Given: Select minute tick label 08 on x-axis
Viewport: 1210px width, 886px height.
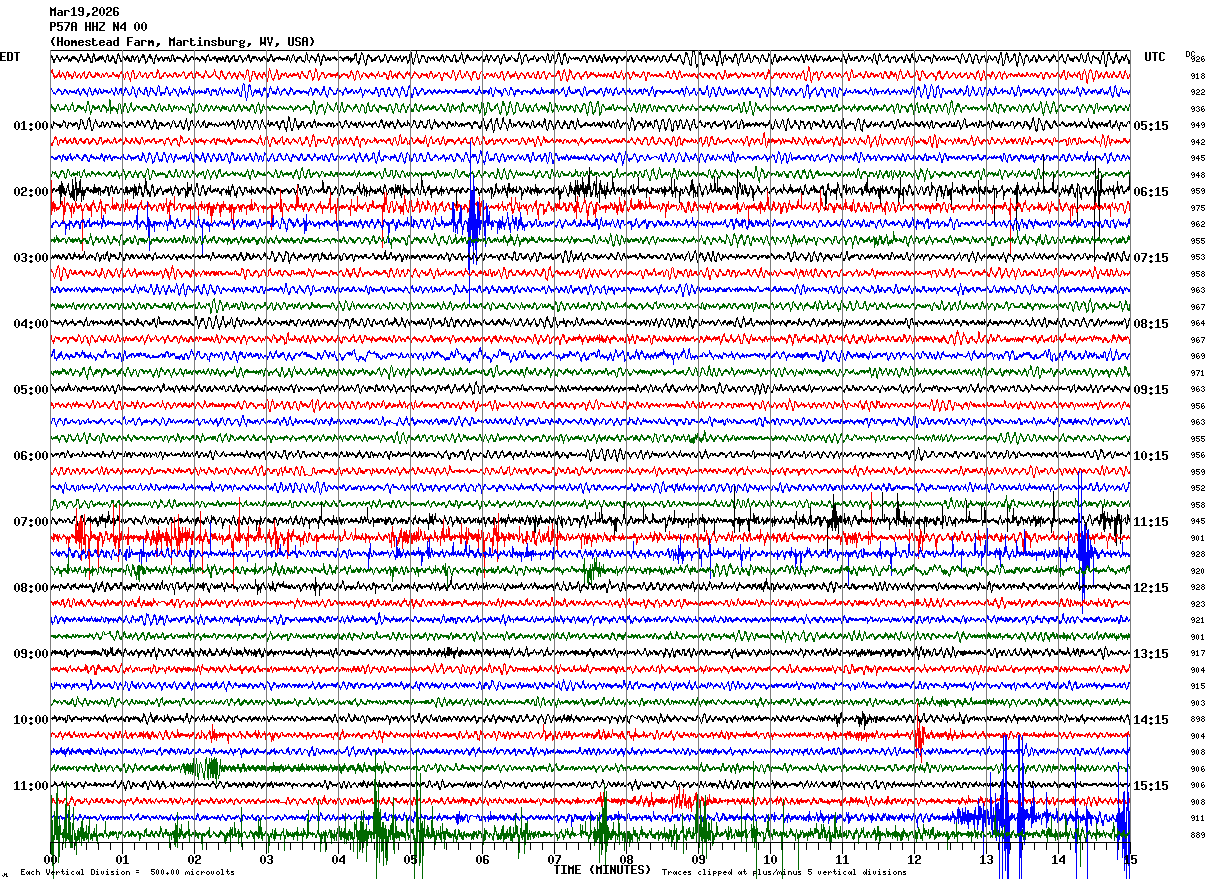Looking at the screenshot, I should (626, 860).
